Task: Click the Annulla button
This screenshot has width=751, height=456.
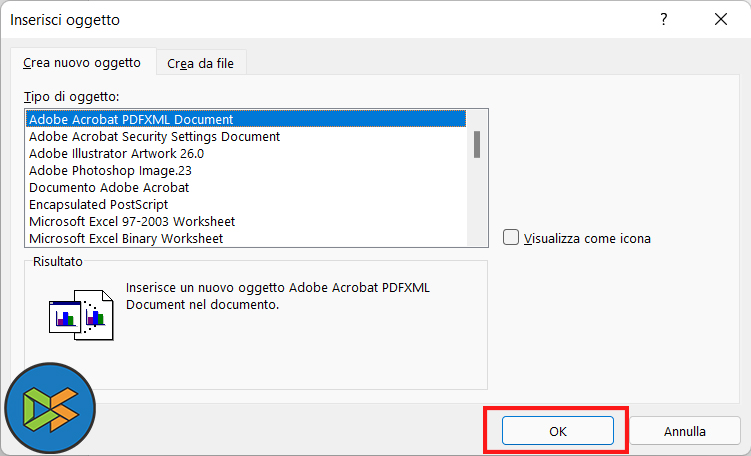Action: coord(685,431)
